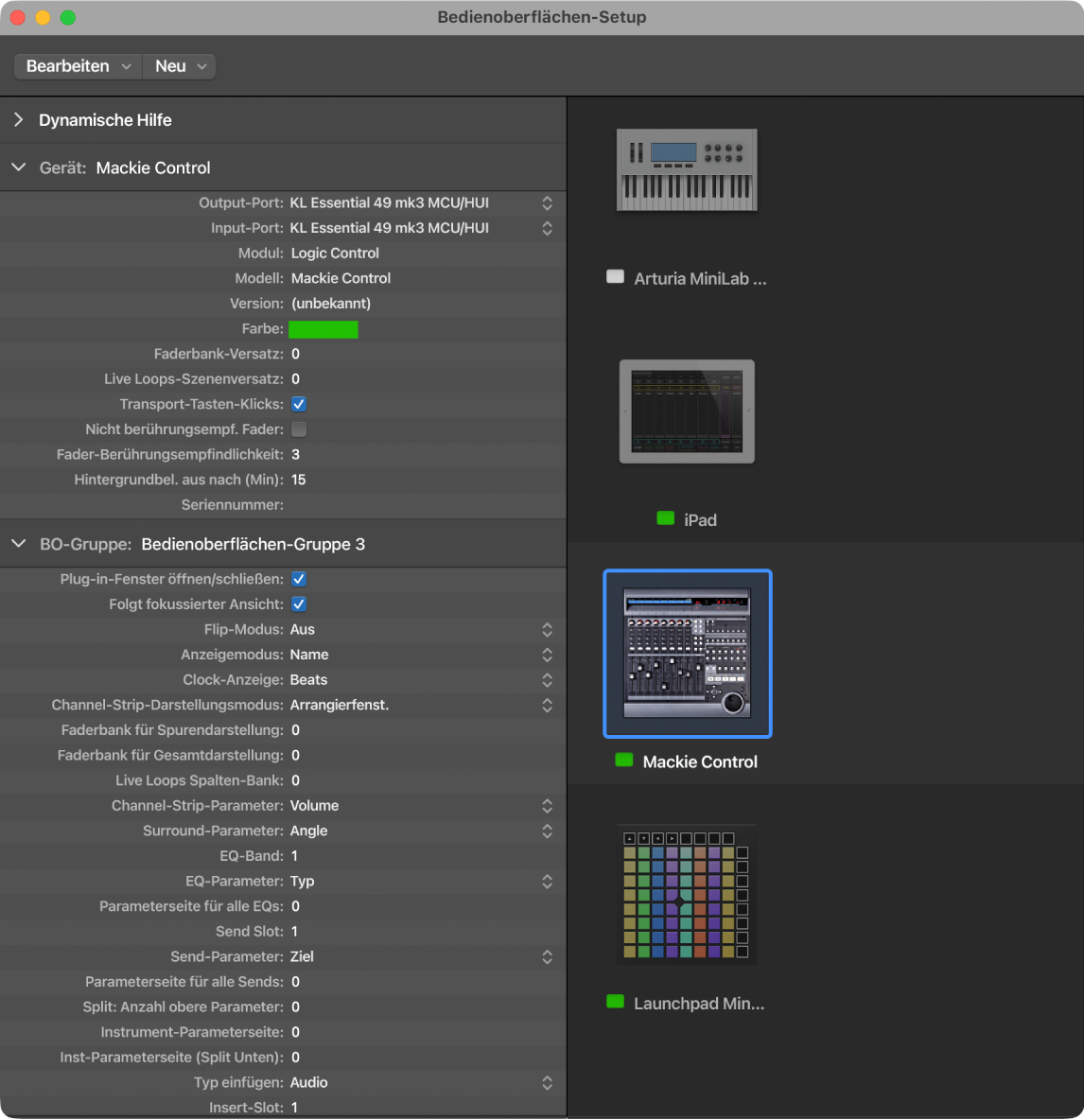
Task: Open the EQ-Parameter popup menu
Action: point(421,881)
